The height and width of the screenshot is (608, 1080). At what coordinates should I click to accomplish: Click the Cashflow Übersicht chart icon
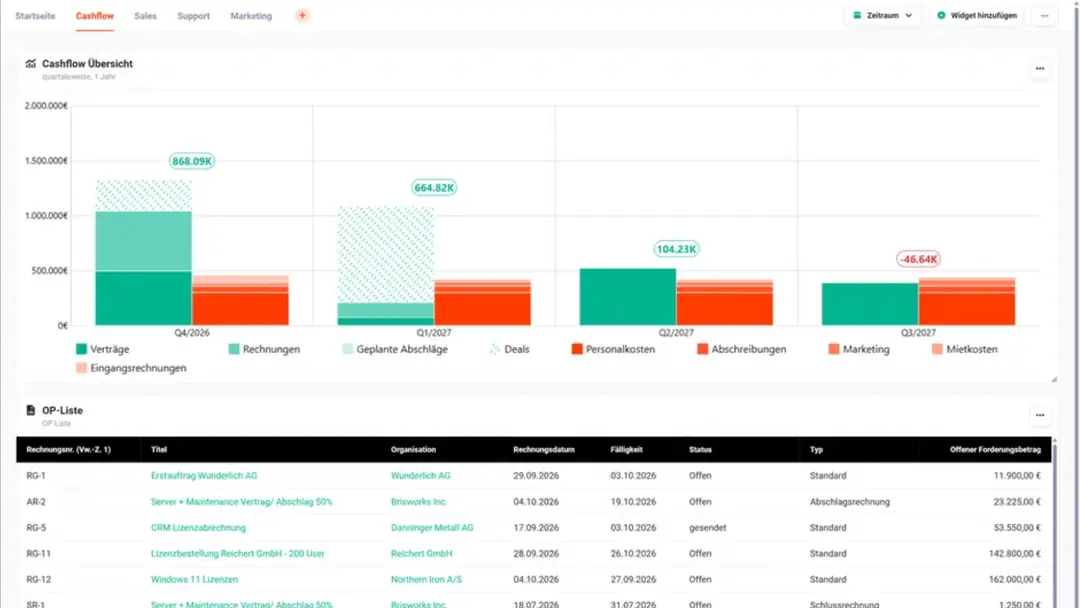click(x=30, y=63)
